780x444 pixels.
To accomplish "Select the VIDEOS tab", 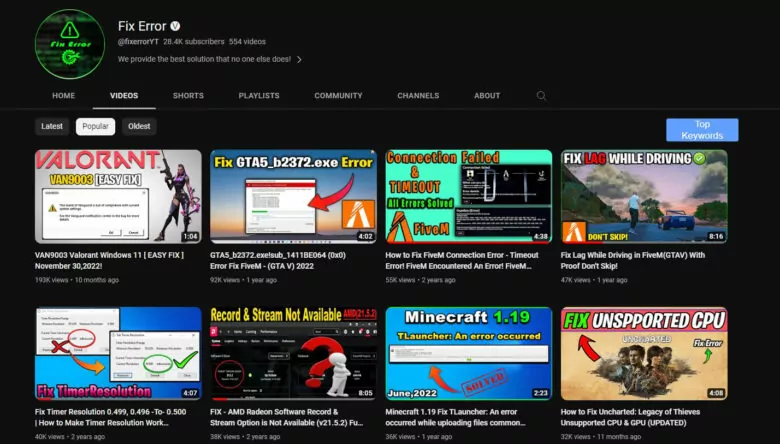I will (124, 95).
